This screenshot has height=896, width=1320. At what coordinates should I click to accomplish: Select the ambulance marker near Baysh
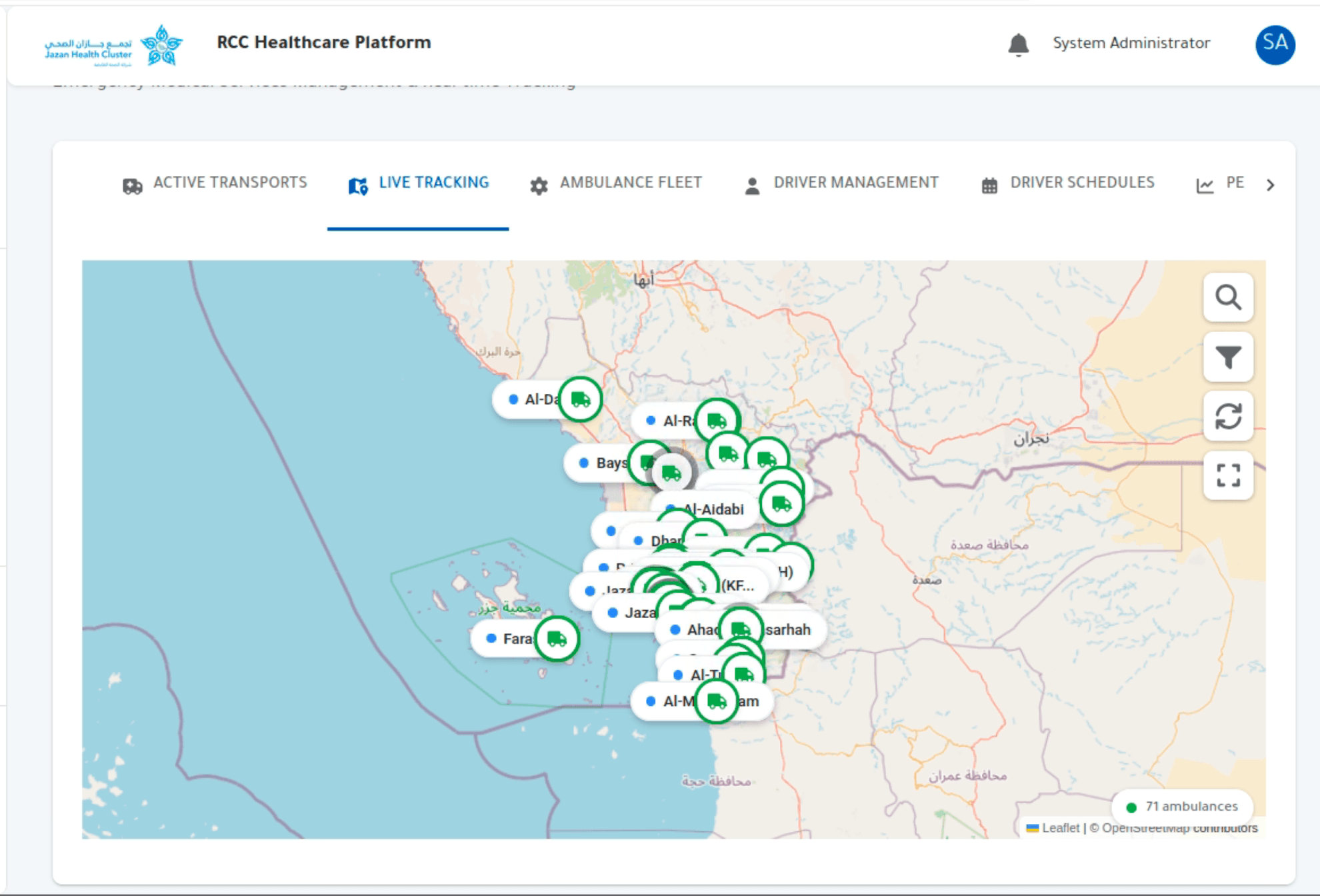(648, 461)
